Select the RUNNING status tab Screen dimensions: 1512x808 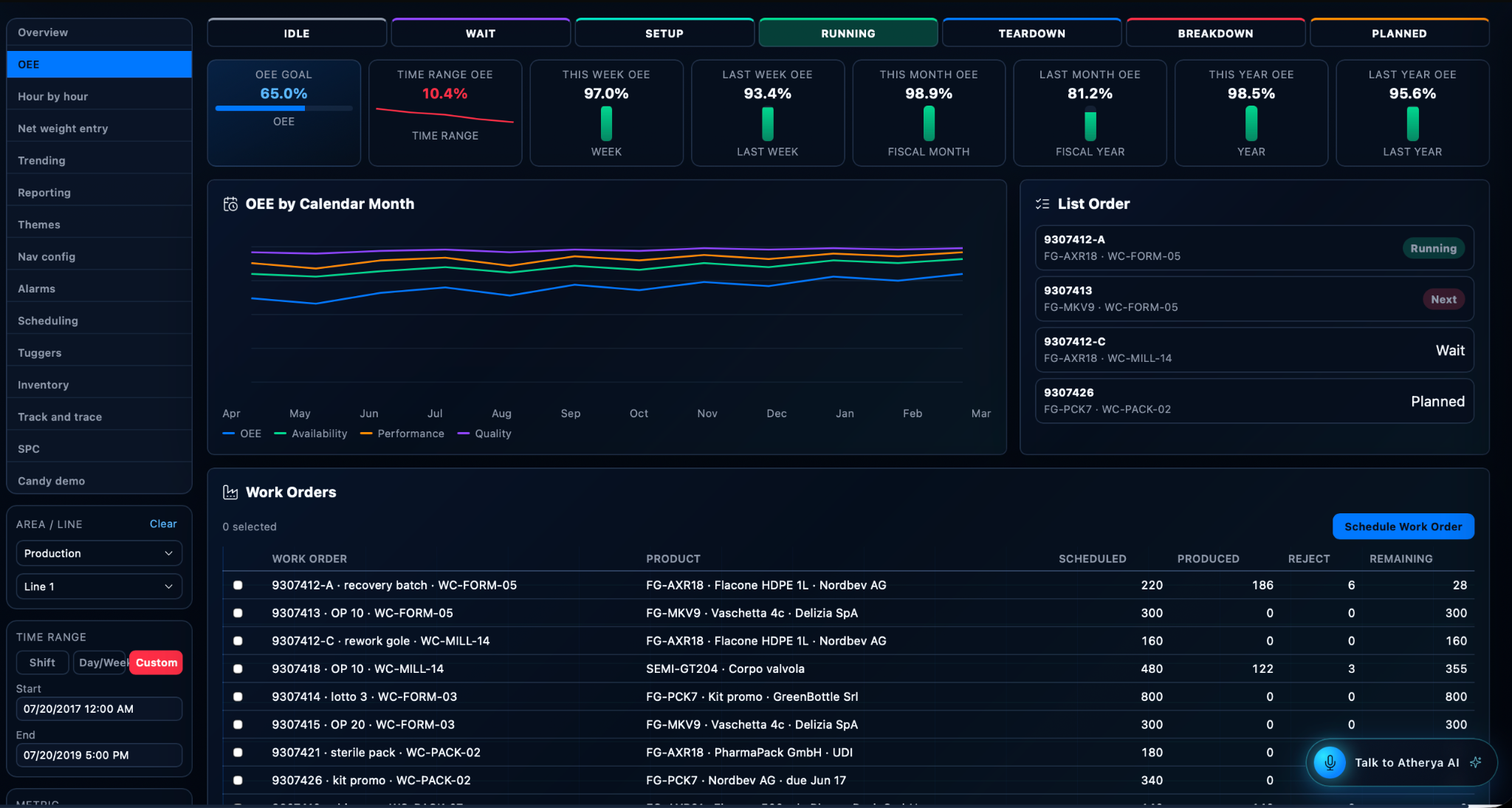(848, 33)
